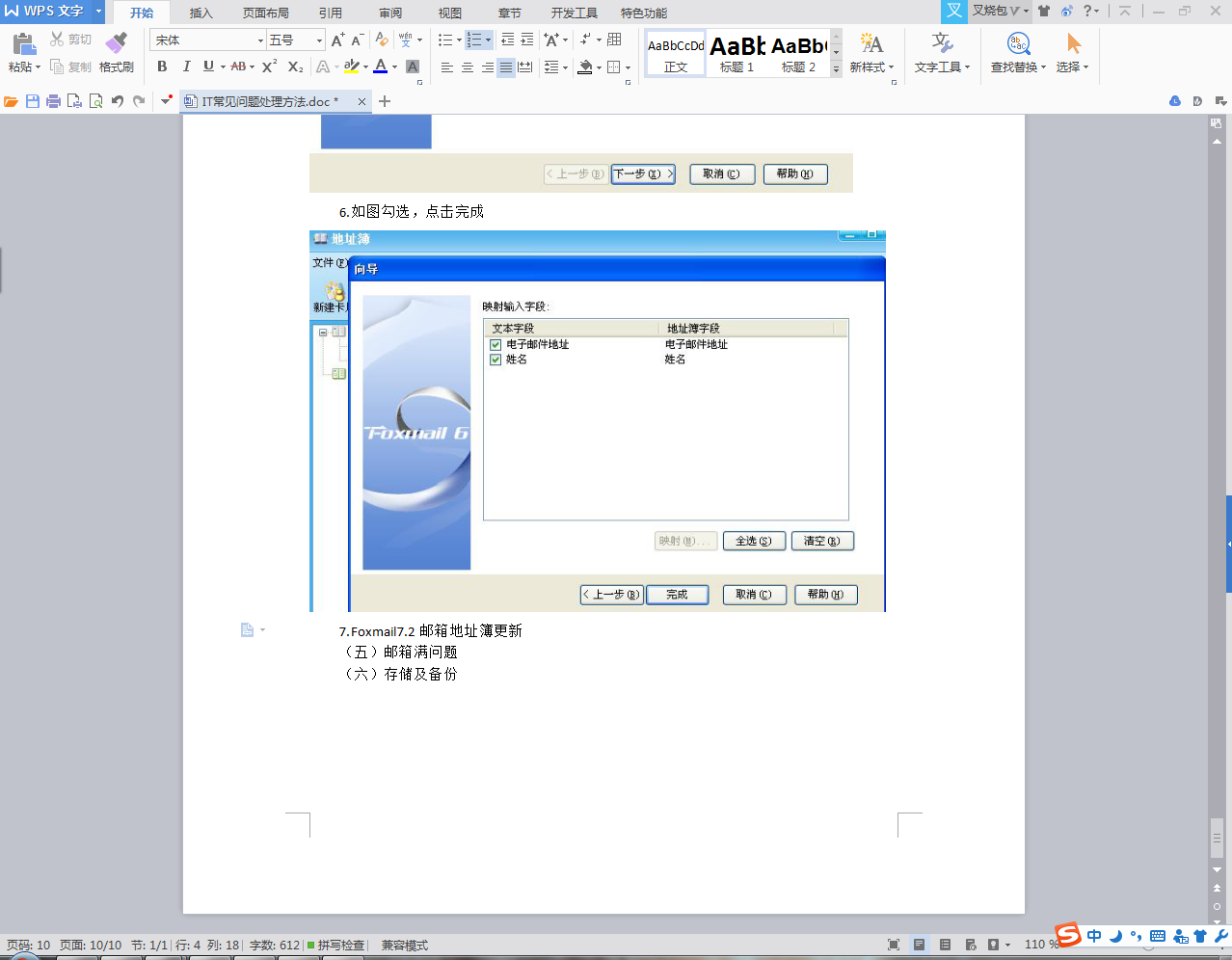The image size is (1232, 960).
Task: Apply the Heading 1 (标题 1) style
Action: 737,53
